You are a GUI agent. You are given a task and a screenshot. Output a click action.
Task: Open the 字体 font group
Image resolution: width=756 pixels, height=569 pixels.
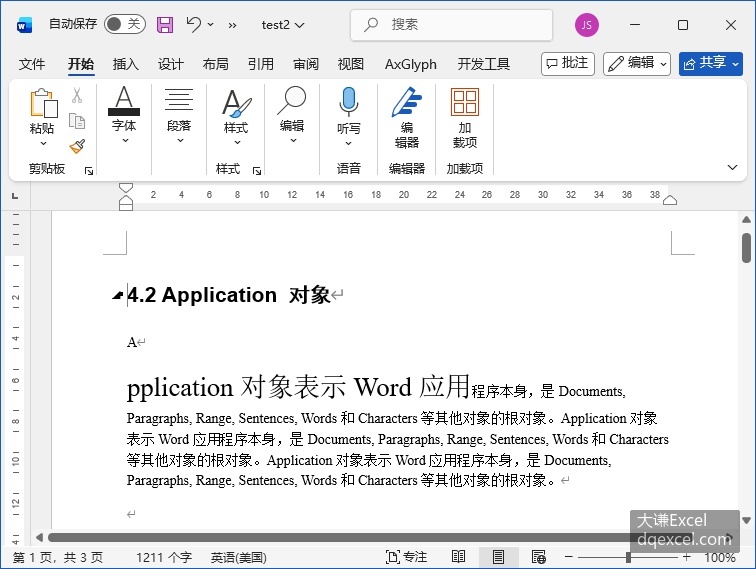(x=124, y=115)
